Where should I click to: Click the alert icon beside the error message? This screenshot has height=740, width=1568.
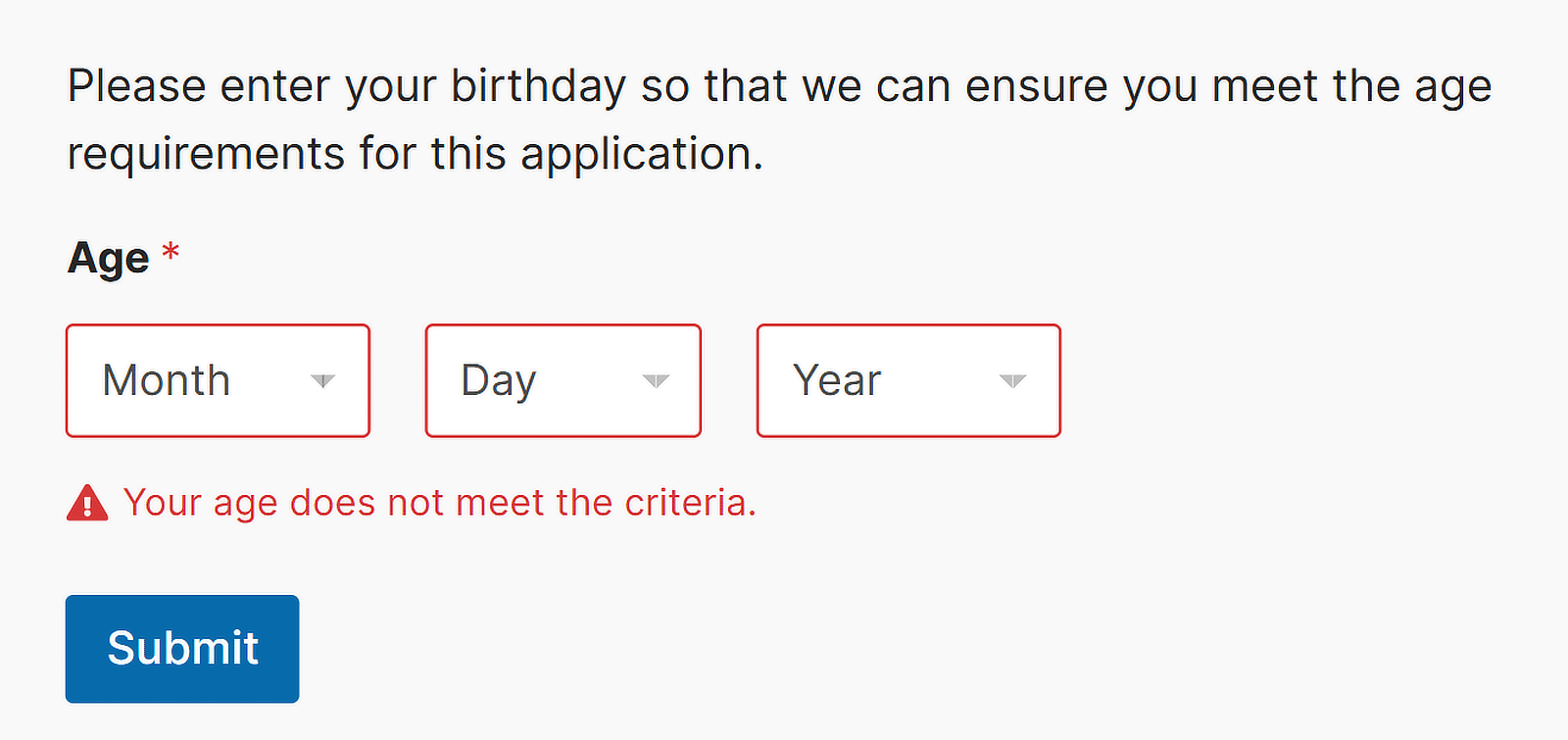tap(87, 503)
